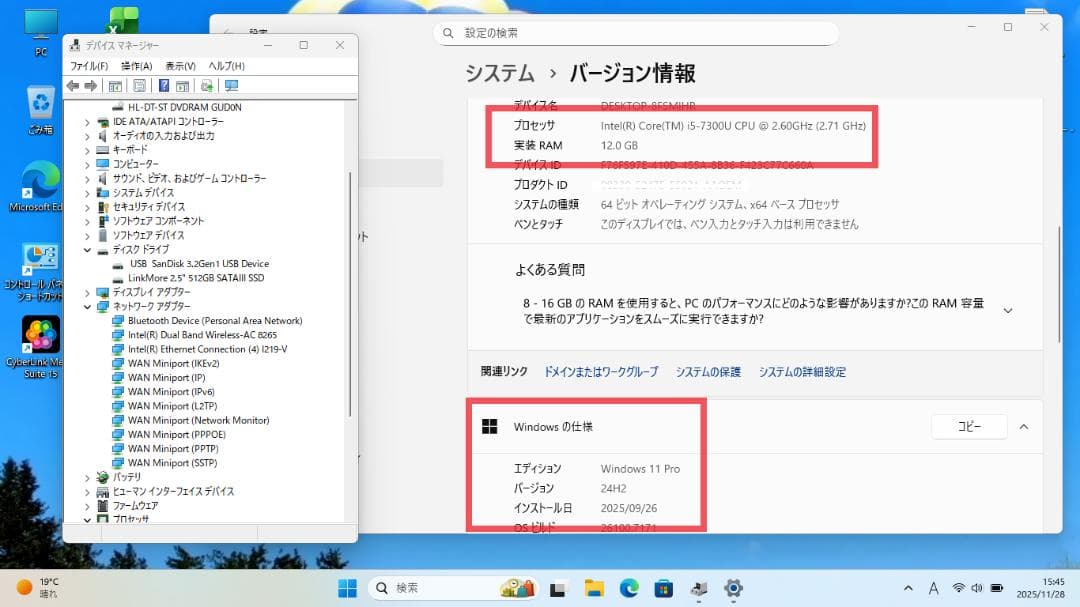Open device properties via the toolbar icon

pyautogui.click(x=141, y=86)
